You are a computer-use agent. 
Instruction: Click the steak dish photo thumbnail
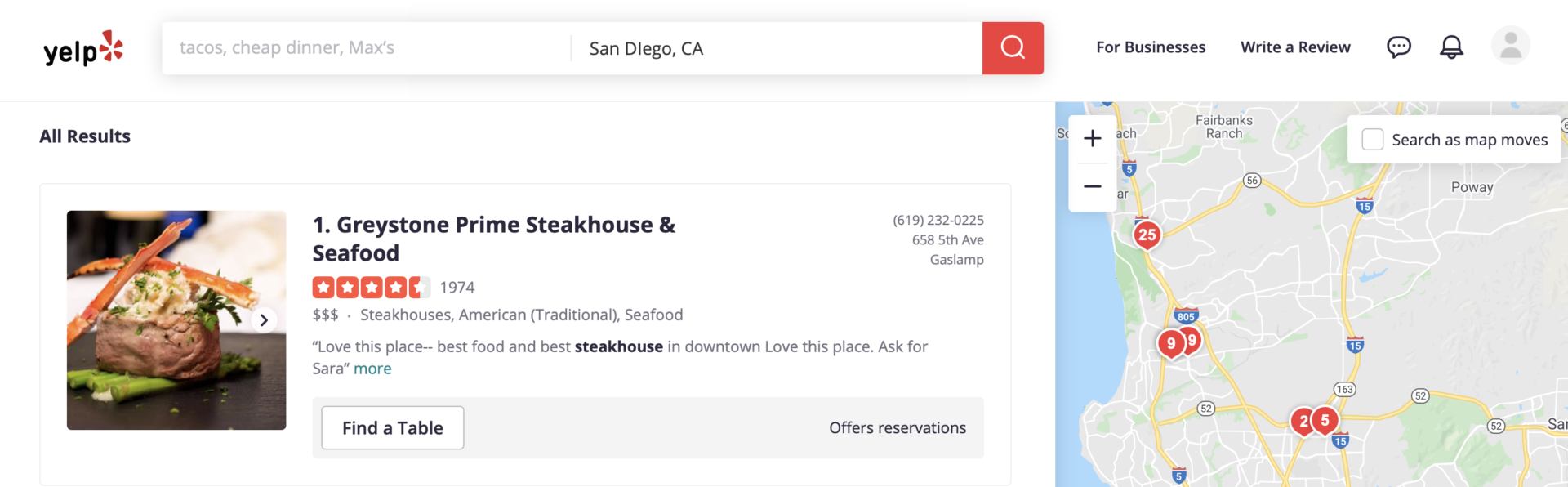(x=176, y=320)
